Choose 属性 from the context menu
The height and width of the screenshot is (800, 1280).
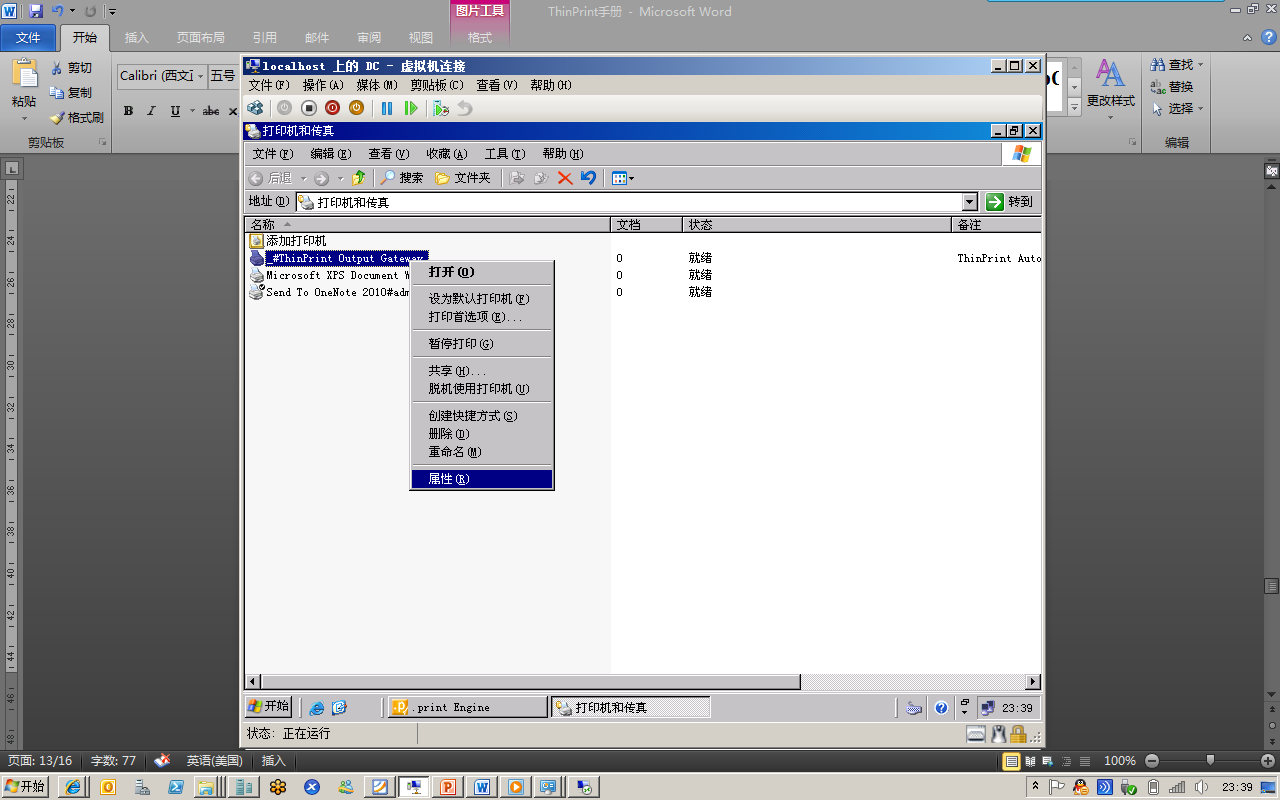coord(482,479)
